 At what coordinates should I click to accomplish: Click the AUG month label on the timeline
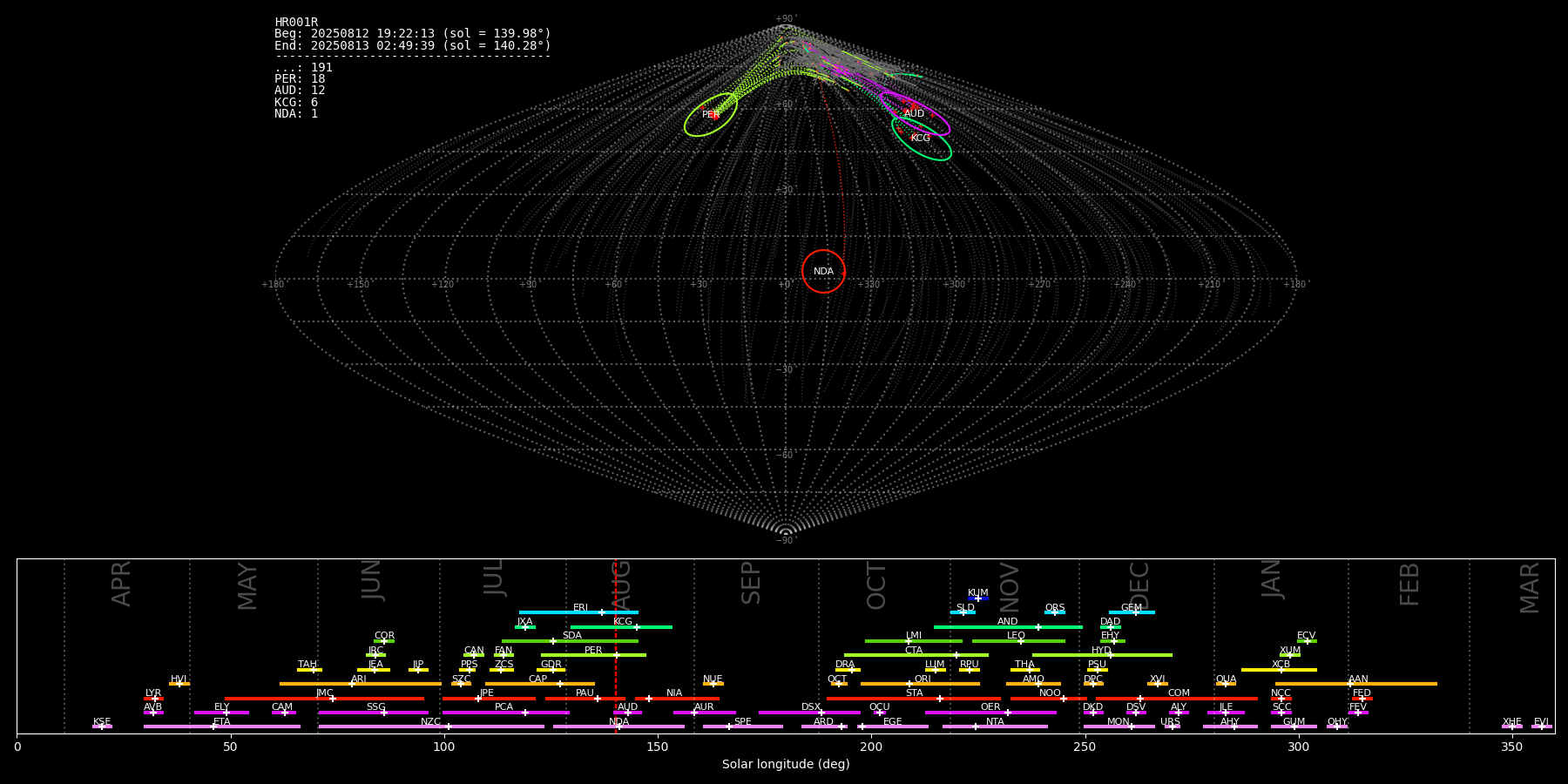622,585
